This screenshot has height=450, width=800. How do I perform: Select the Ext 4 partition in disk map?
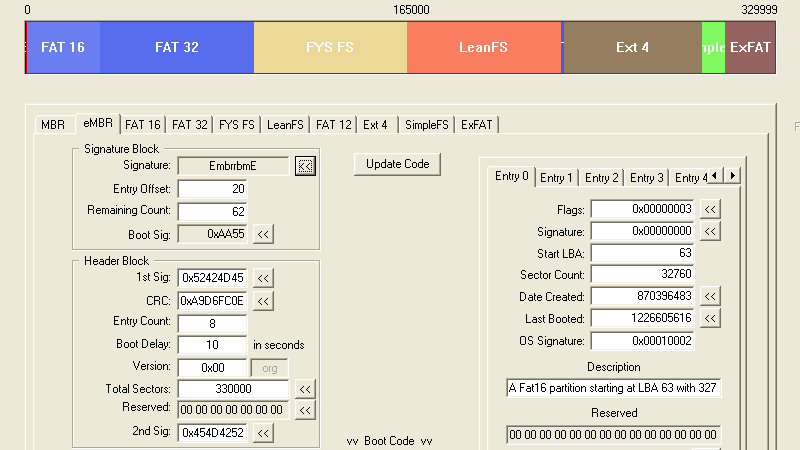[632, 47]
